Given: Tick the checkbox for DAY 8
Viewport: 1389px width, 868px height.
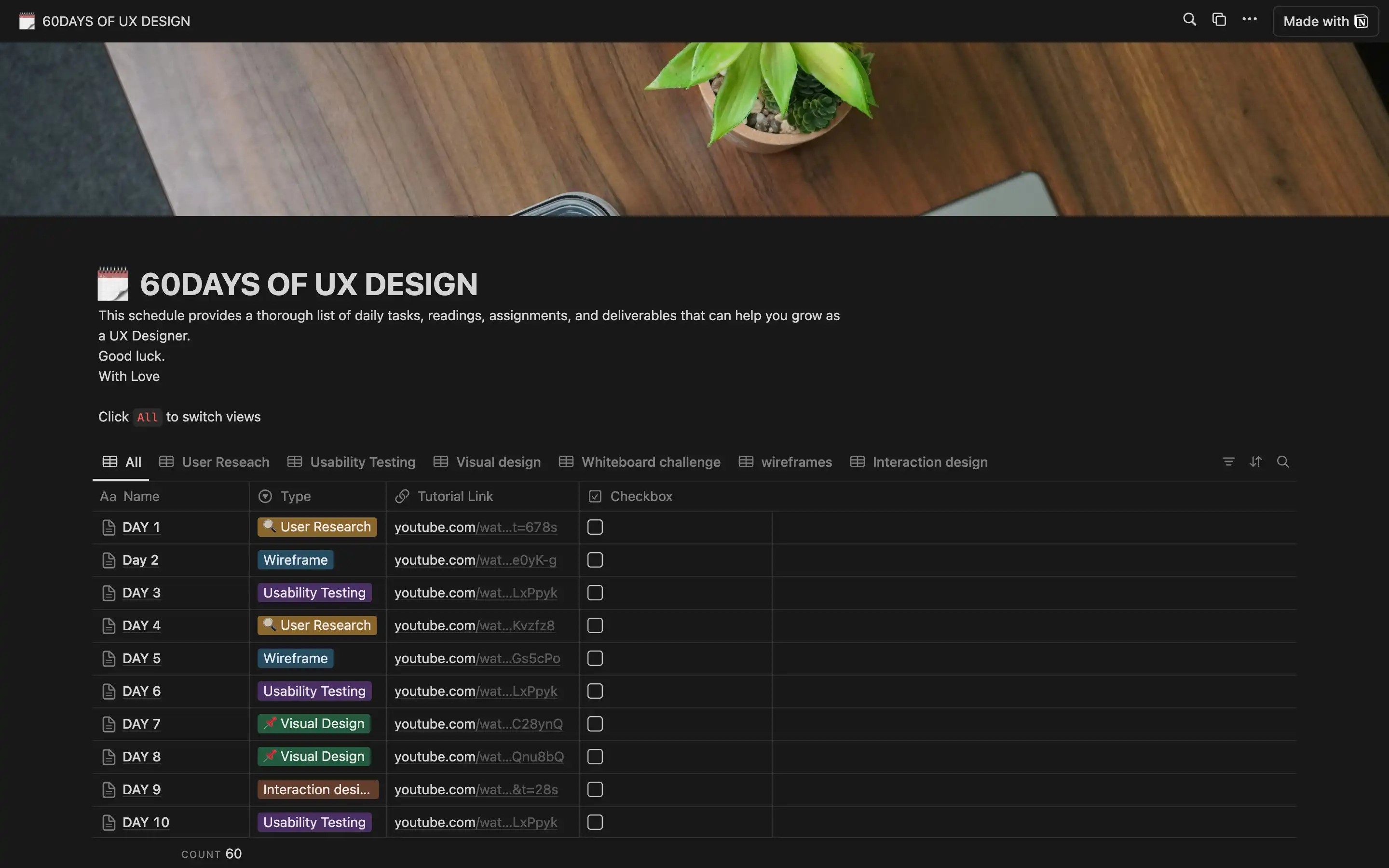Looking at the screenshot, I should [595, 756].
